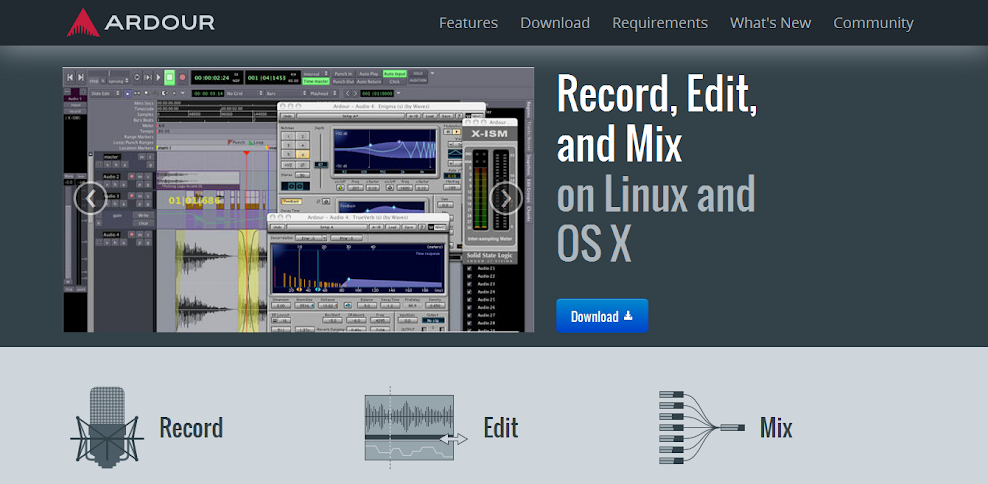Viewport: 988px width, 484px height.
Task: Click the Ardour logo in the header
Action: pyautogui.click(x=141, y=23)
